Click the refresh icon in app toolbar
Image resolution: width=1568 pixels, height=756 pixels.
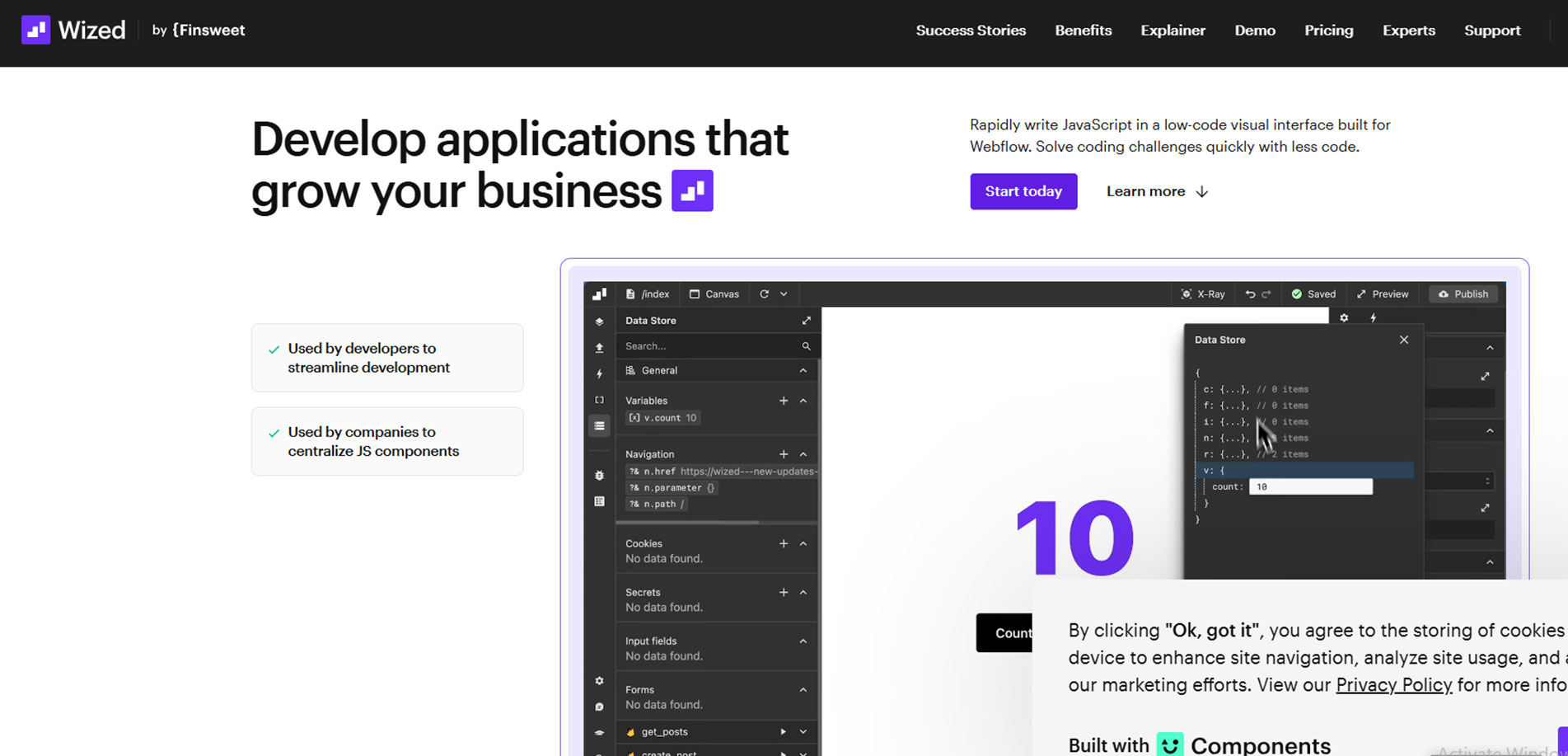764,293
